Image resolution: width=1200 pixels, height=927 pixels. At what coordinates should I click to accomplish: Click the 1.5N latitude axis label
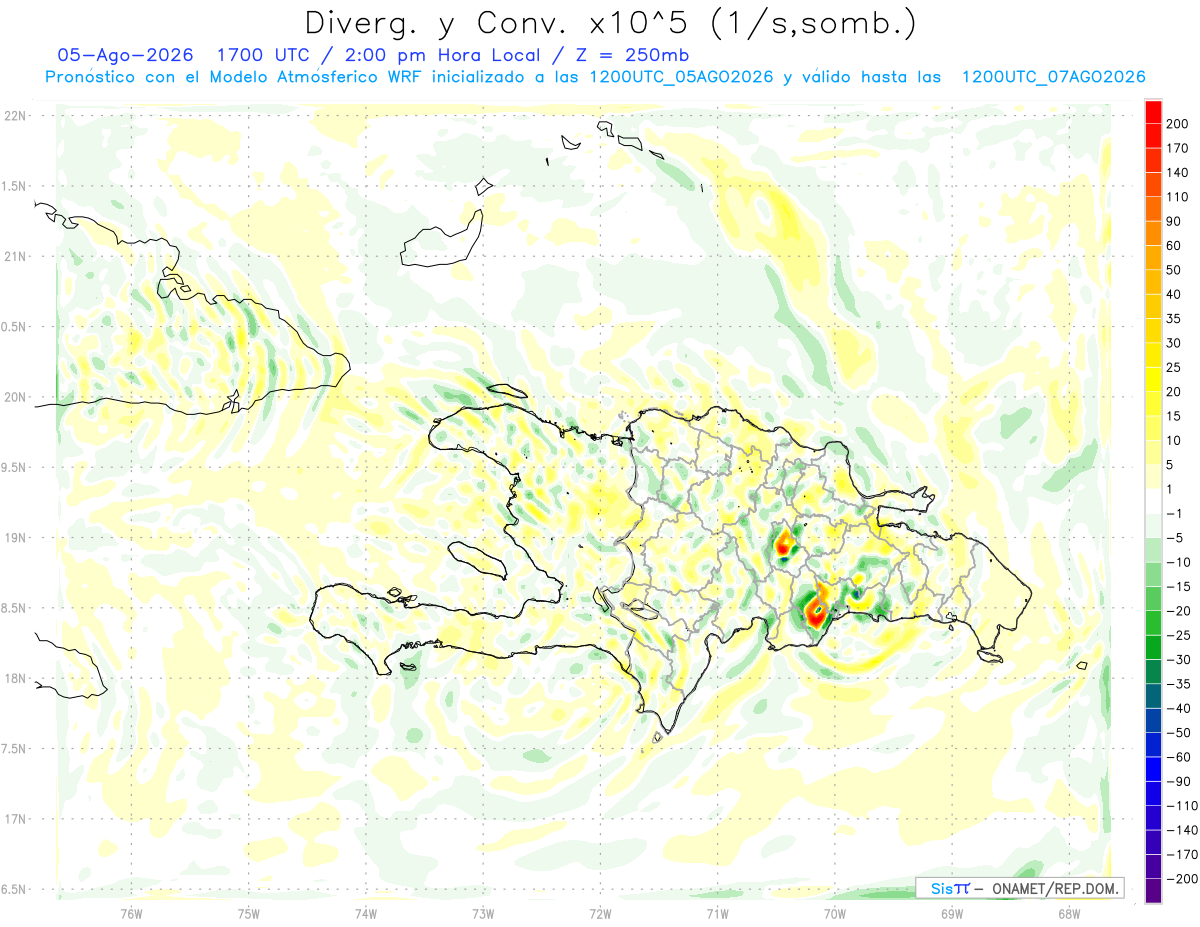point(14,186)
